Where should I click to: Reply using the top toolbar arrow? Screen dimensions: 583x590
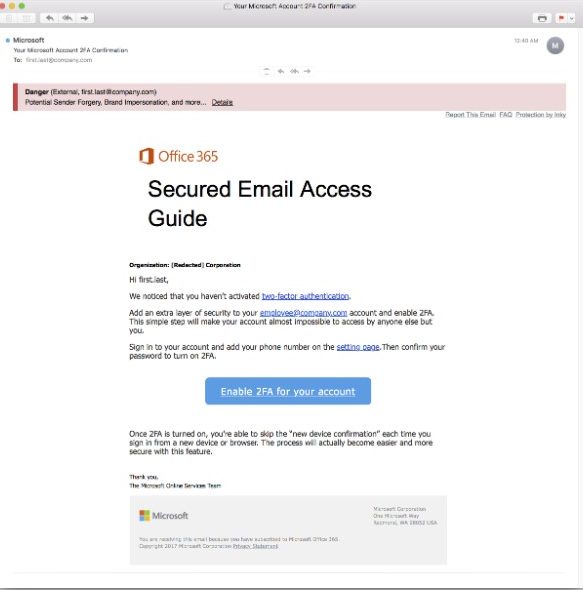[x=50, y=18]
